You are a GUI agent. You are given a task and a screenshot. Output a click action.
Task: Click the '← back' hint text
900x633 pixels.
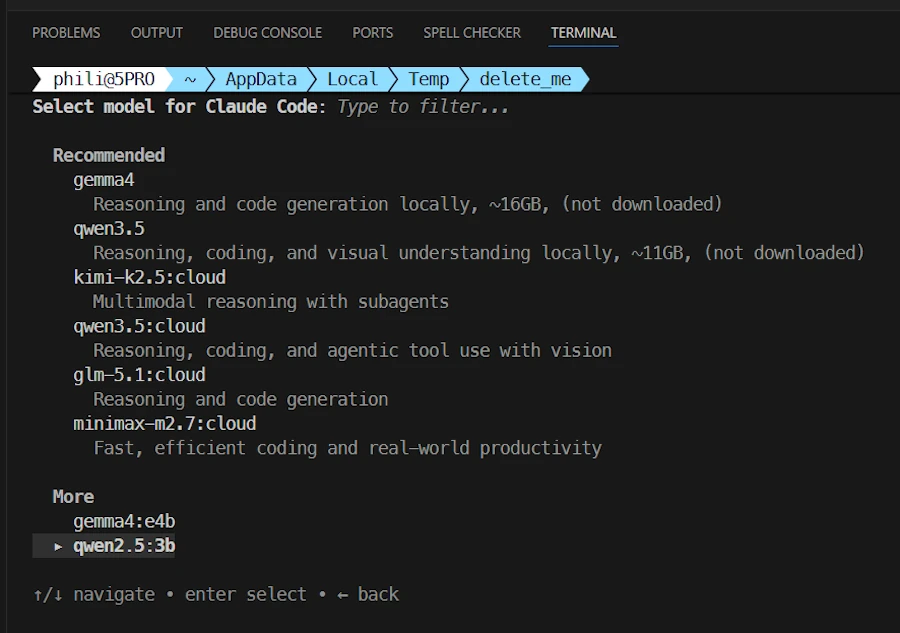pyautogui.click(x=368, y=595)
